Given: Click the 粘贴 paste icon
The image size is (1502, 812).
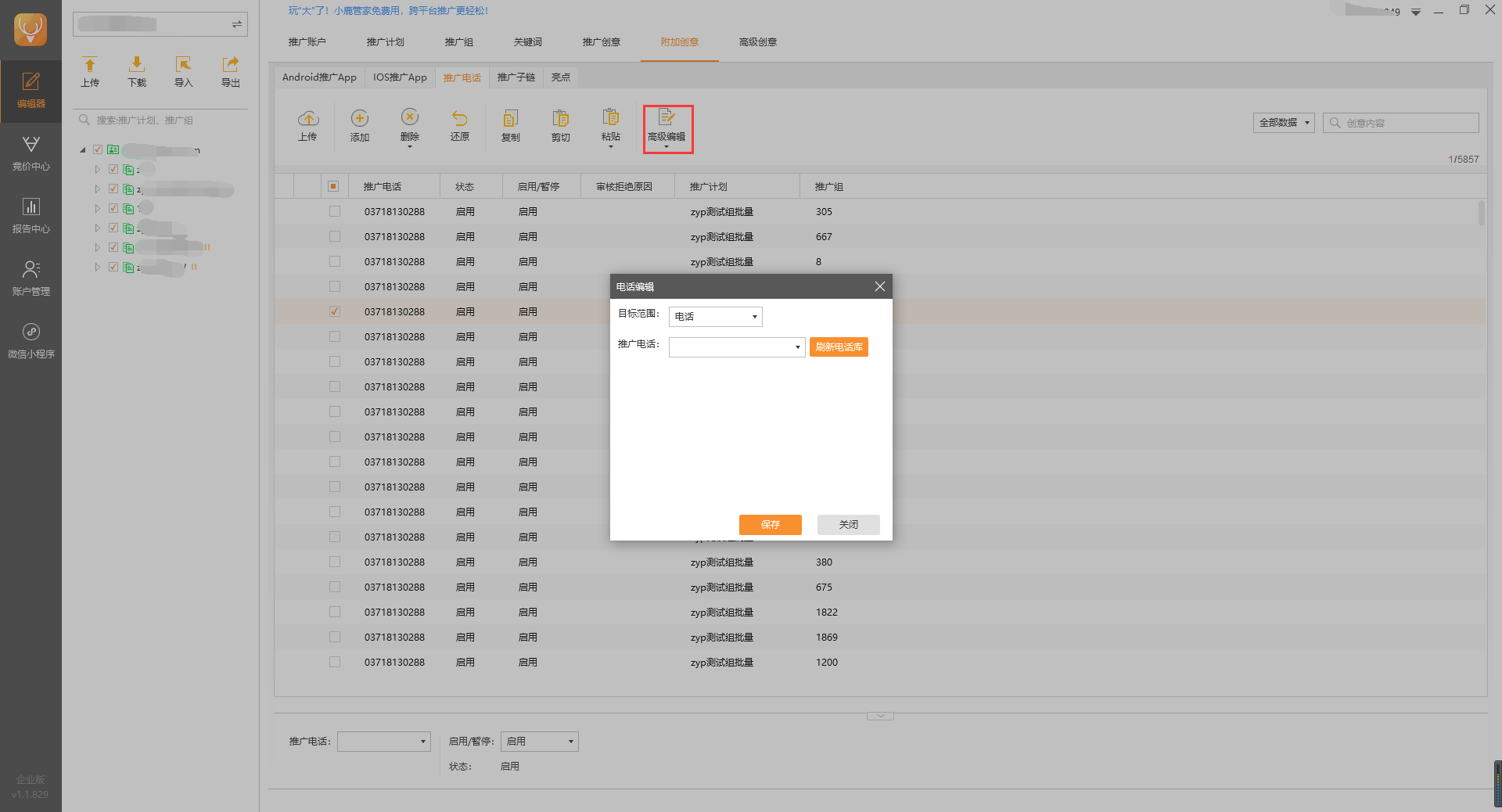Looking at the screenshot, I should pyautogui.click(x=611, y=125).
